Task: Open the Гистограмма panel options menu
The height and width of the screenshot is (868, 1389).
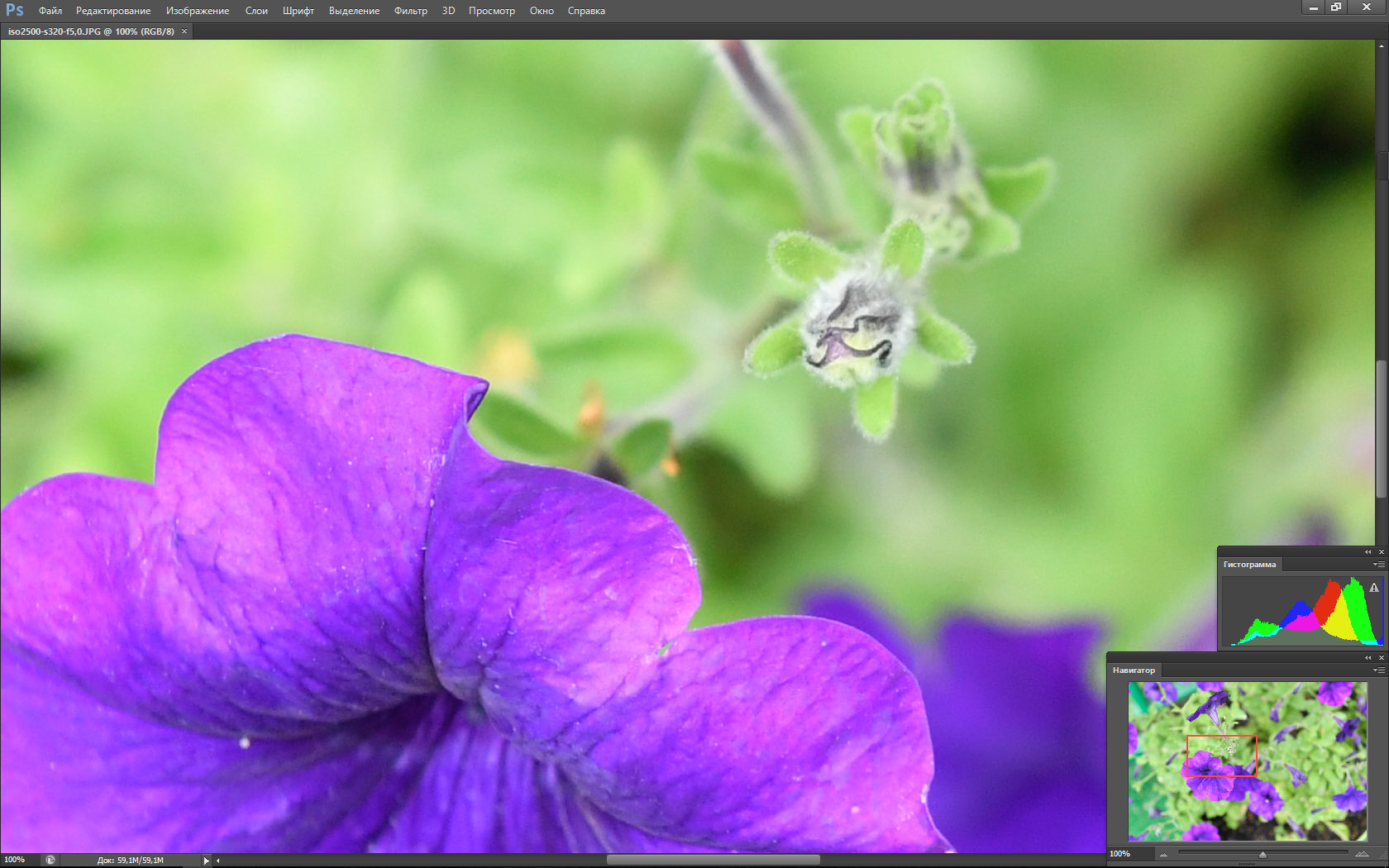Action: (1378, 565)
